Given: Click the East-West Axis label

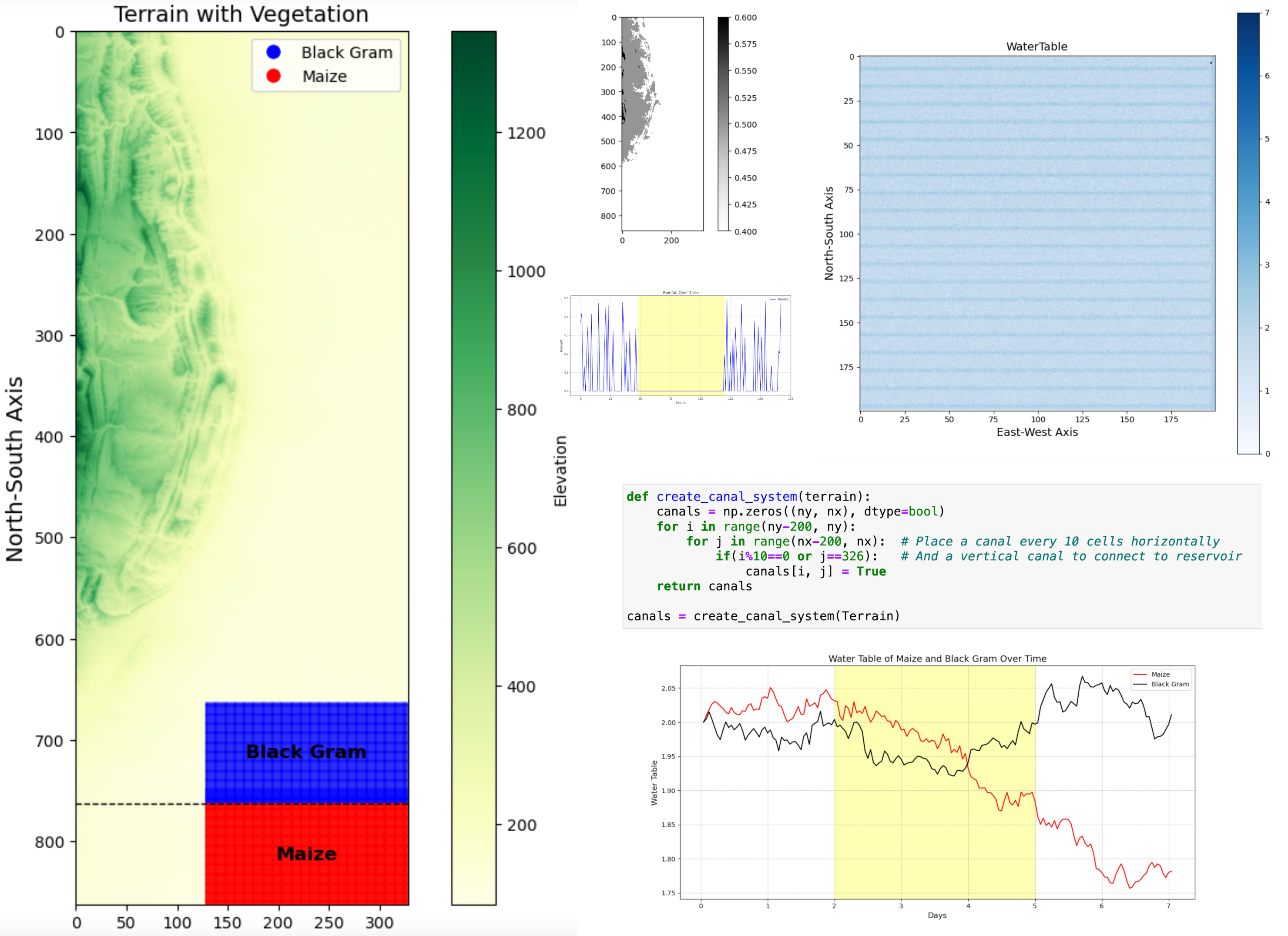Looking at the screenshot, I should [x=1037, y=432].
